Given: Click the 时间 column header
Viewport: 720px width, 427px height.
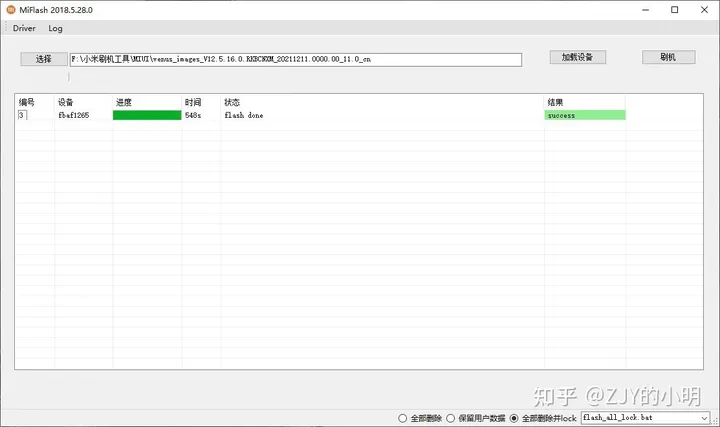Looking at the screenshot, I should click(192, 102).
